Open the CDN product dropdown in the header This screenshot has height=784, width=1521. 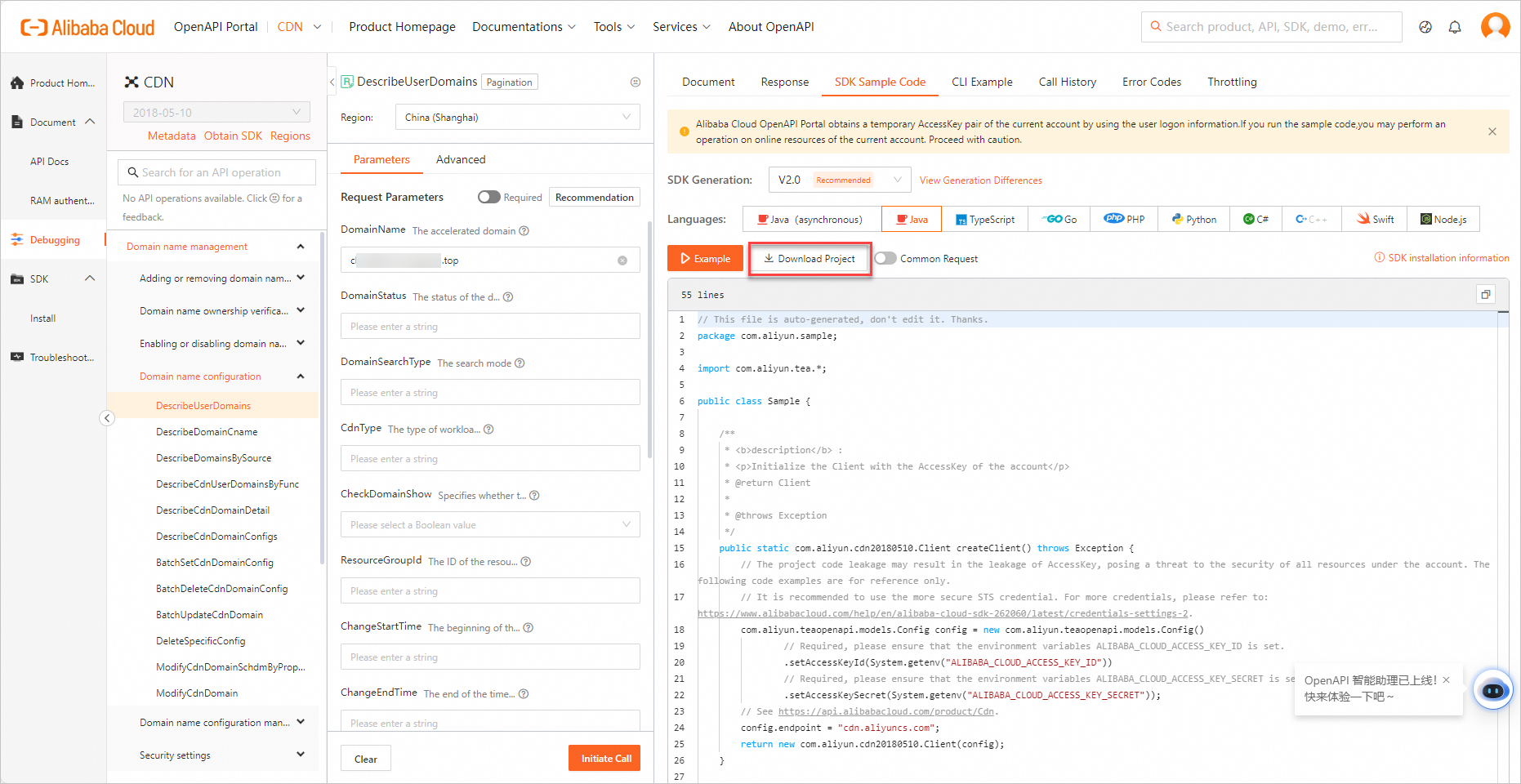(x=299, y=27)
